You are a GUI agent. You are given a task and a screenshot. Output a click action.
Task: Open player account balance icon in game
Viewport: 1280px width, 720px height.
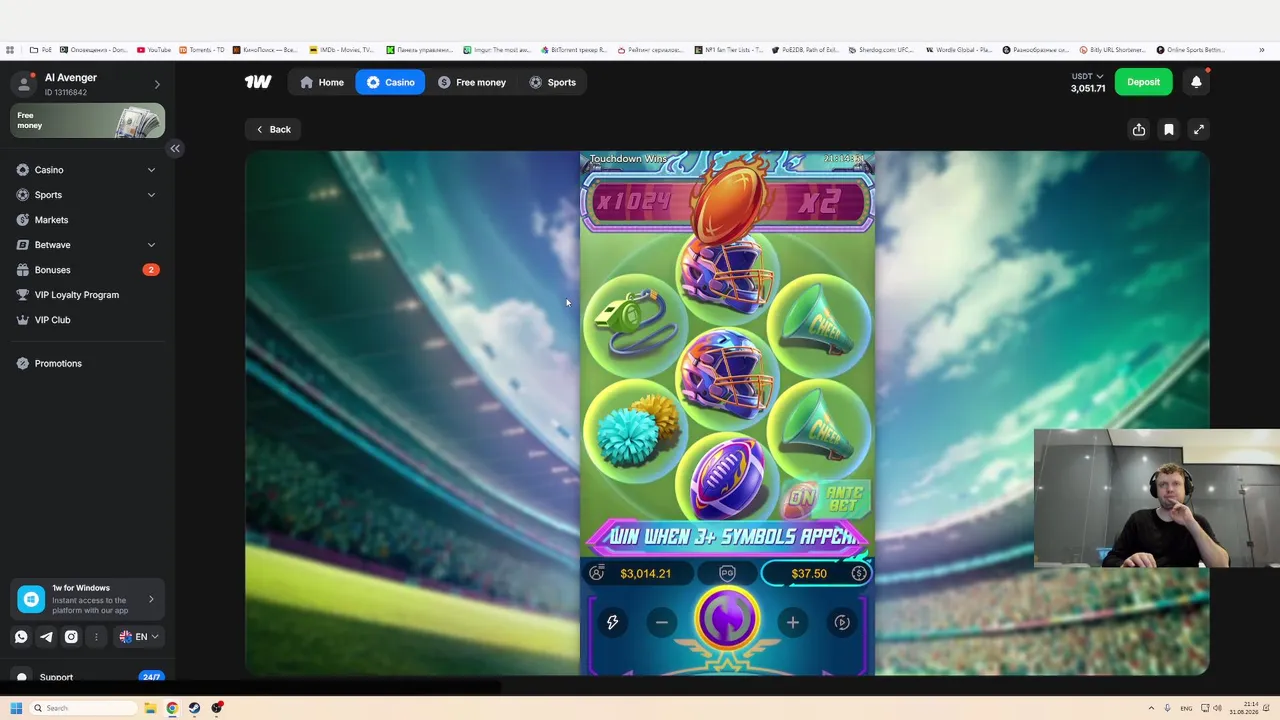pyautogui.click(x=597, y=573)
